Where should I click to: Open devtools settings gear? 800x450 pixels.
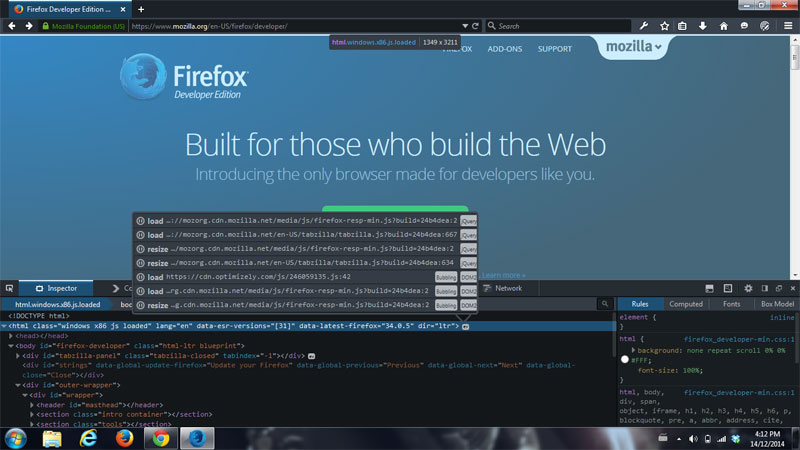click(x=748, y=288)
